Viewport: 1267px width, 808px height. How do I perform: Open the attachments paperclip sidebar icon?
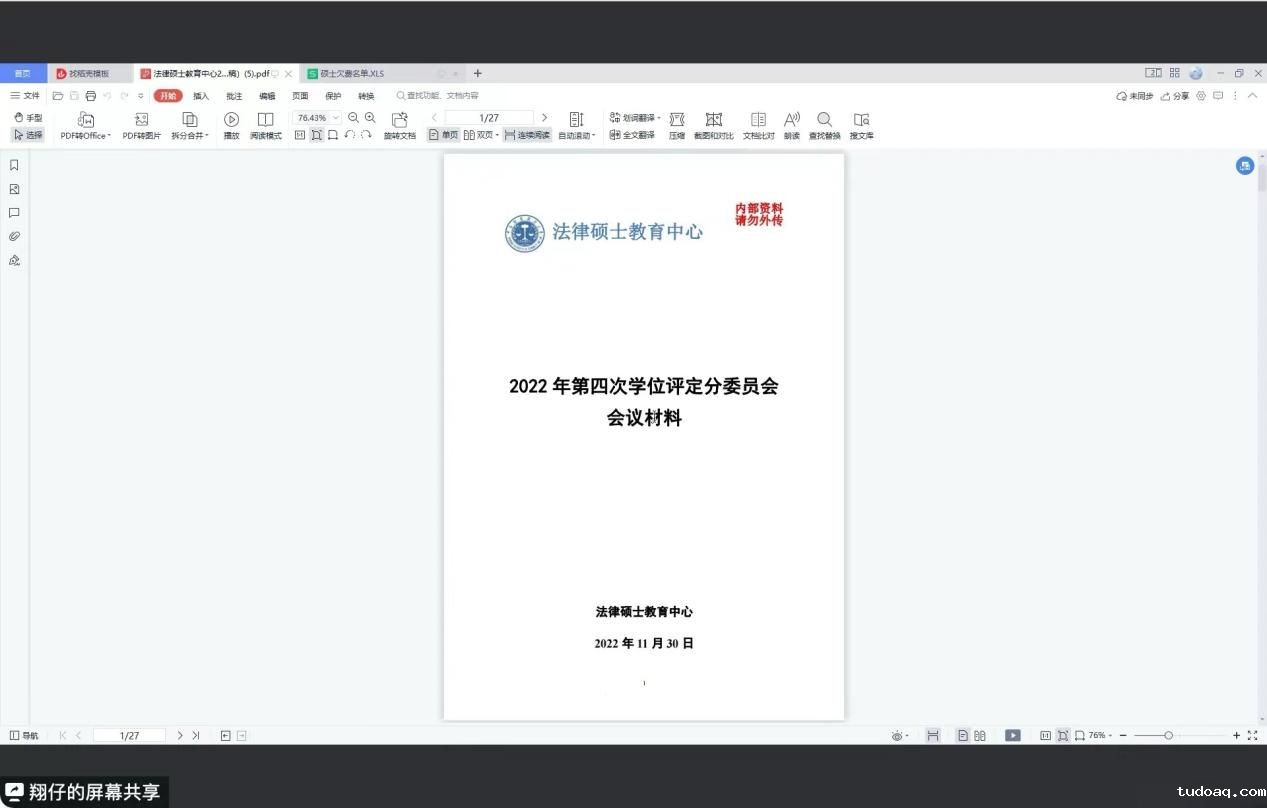click(14, 237)
